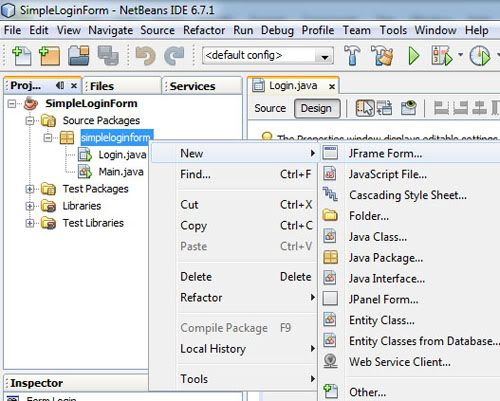
Task: Open the File menu
Action: pyautogui.click(x=12, y=30)
